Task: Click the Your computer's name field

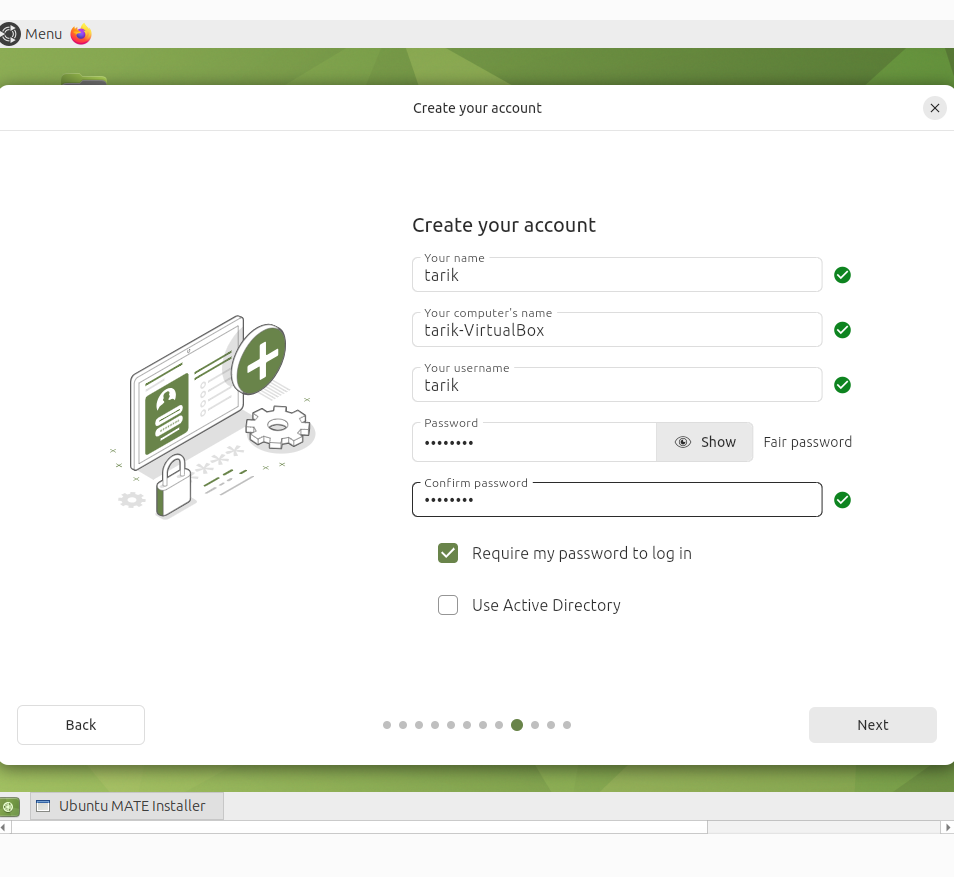Action: tap(617, 329)
